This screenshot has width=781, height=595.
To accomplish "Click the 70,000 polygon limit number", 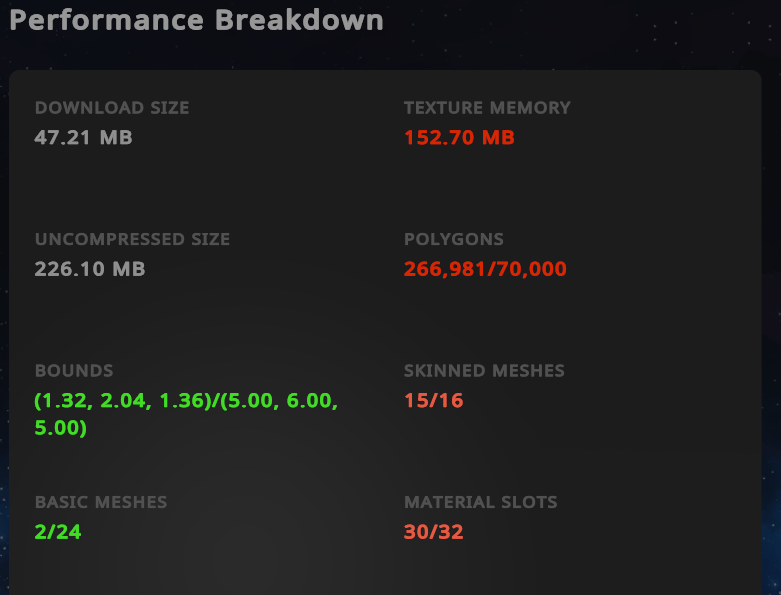I will (x=531, y=269).
